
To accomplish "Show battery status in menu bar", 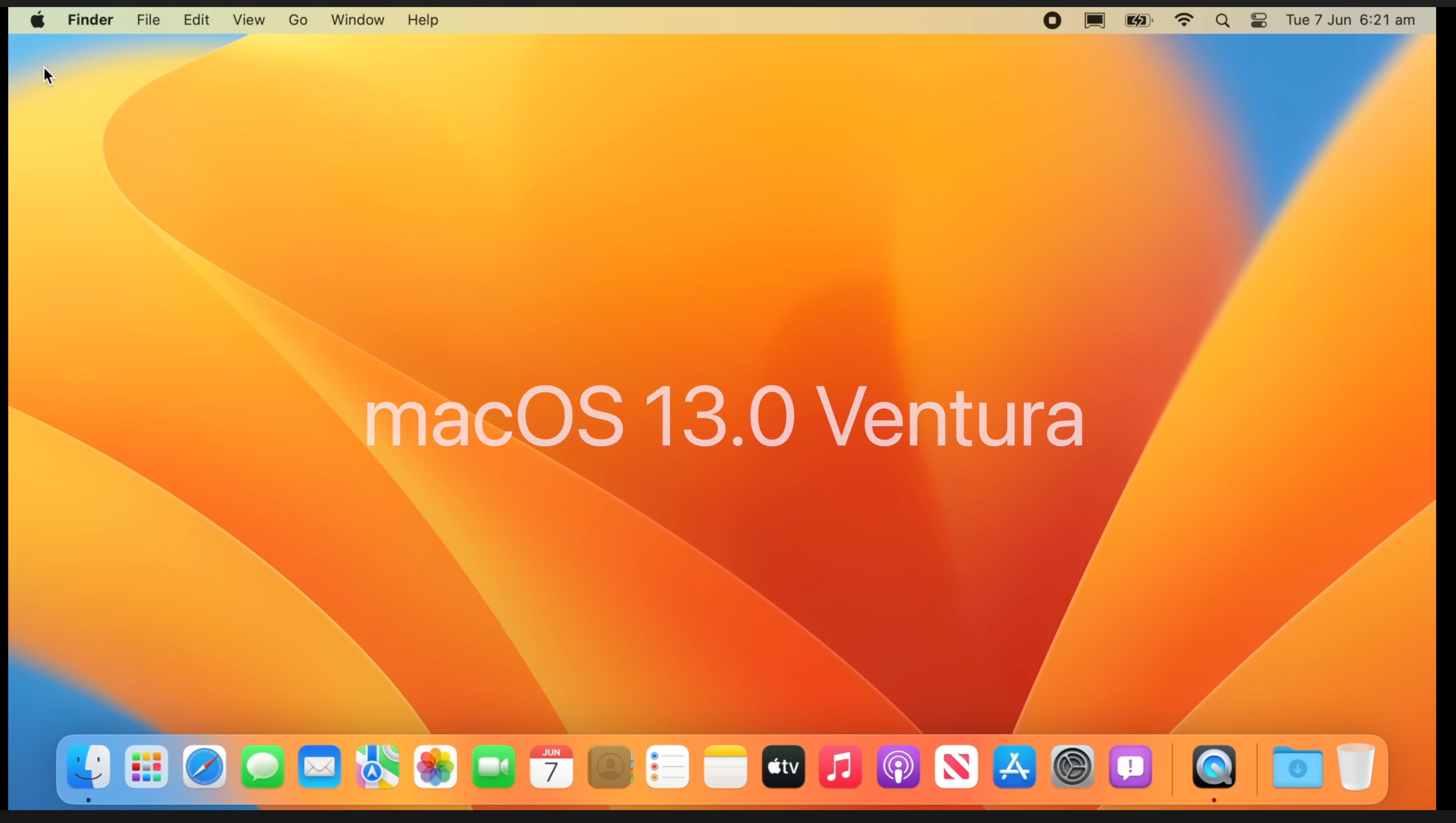I will click(1138, 20).
